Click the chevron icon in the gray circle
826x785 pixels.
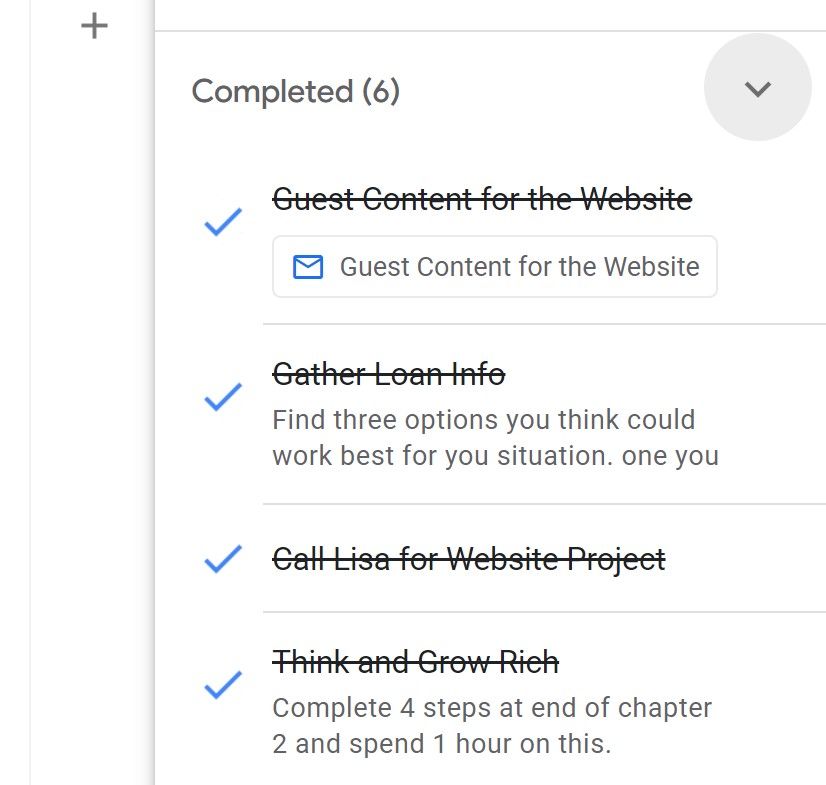(758, 87)
